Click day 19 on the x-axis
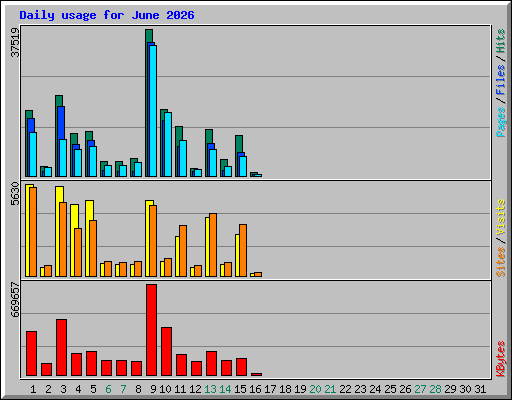This screenshot has height=400, width=512. point(300,389)
